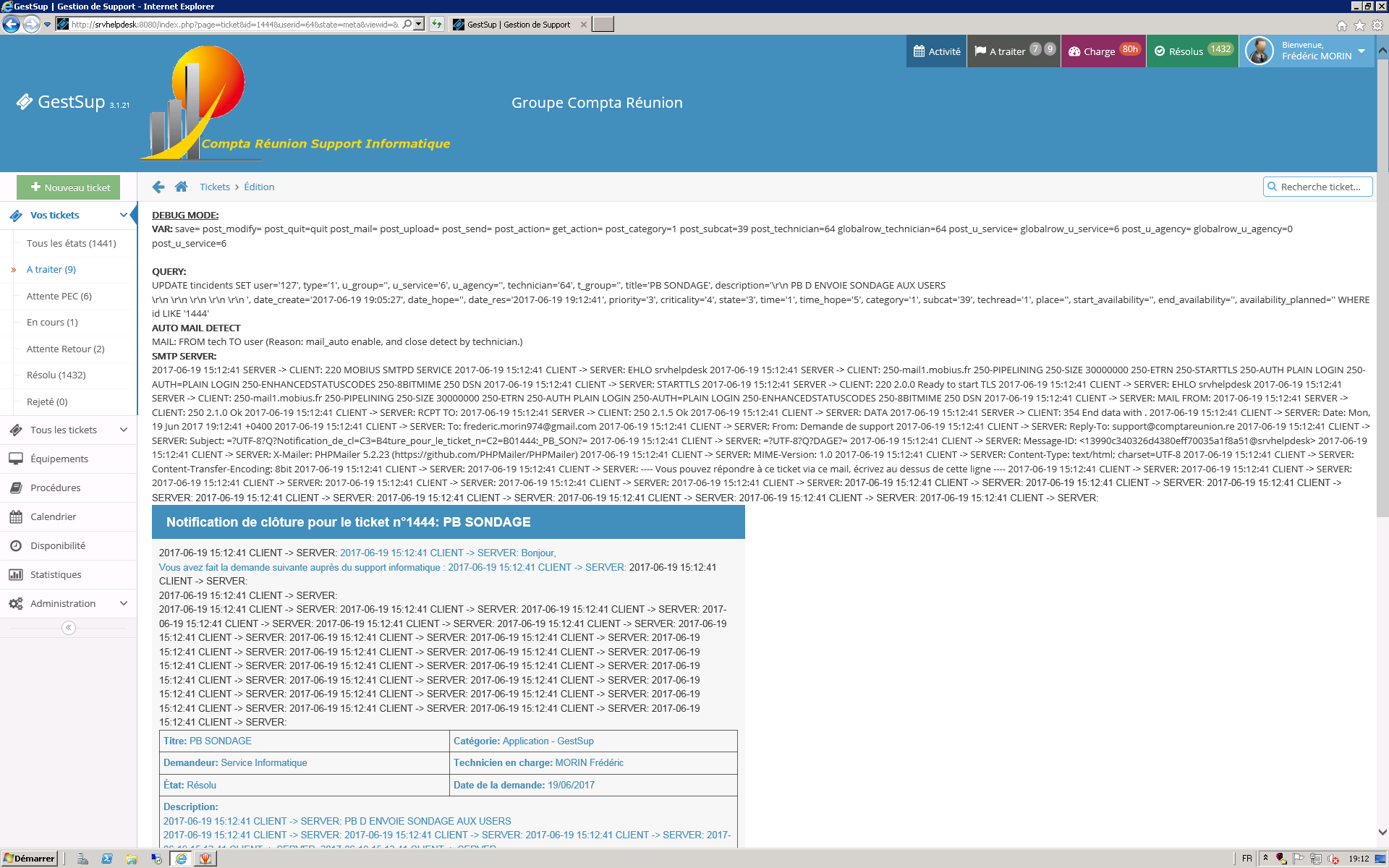1389x868 pixels.
Task: Open a new blank browser tab
Action: [603, 25]
